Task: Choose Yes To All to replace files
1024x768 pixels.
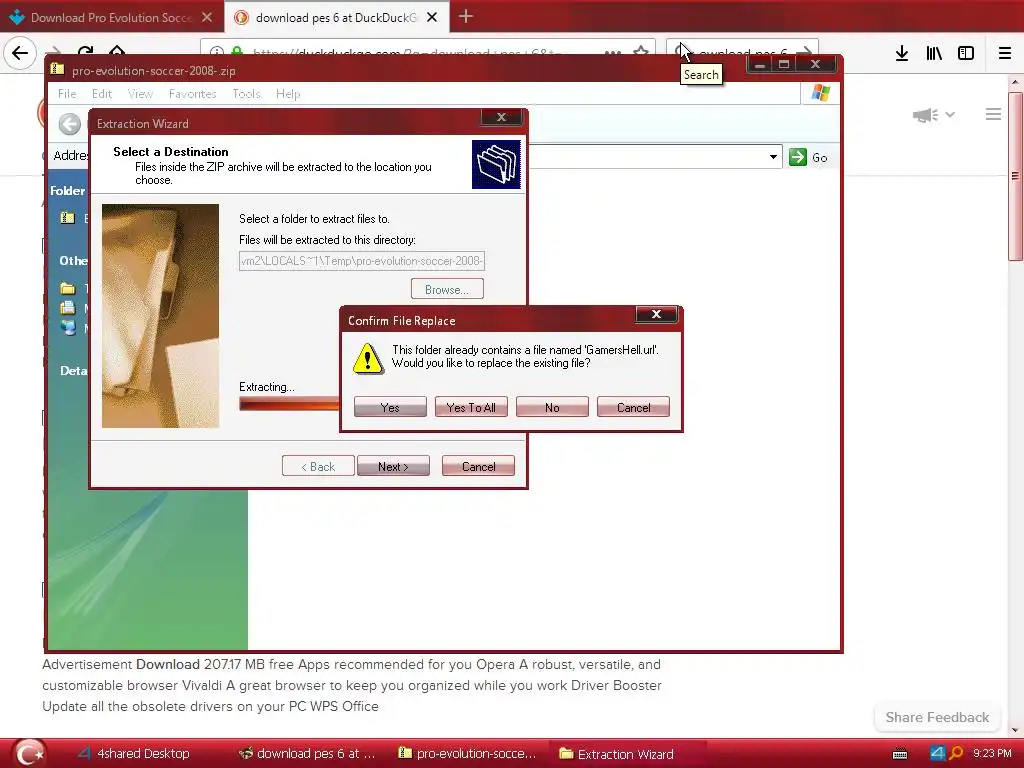Action: (x=471, y=407)
